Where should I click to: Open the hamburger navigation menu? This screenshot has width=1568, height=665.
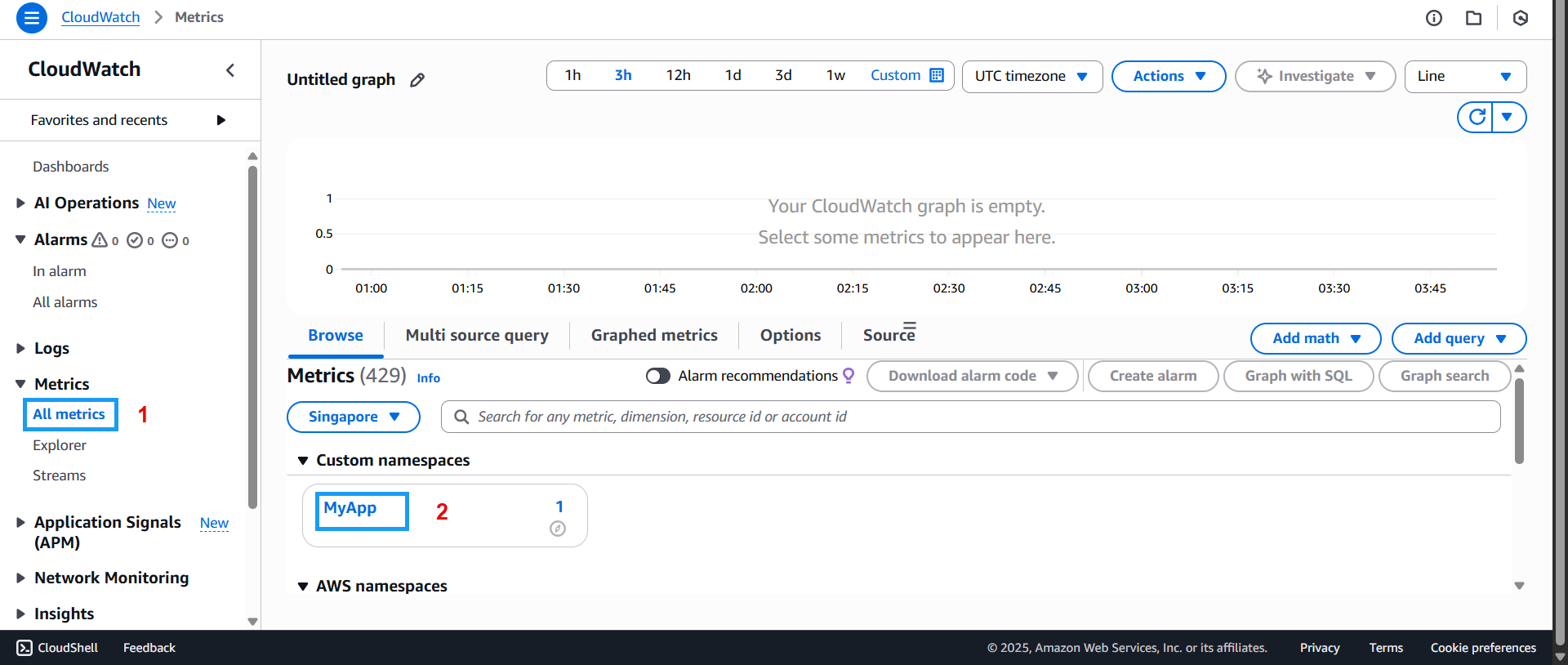[x=31, y=17]
